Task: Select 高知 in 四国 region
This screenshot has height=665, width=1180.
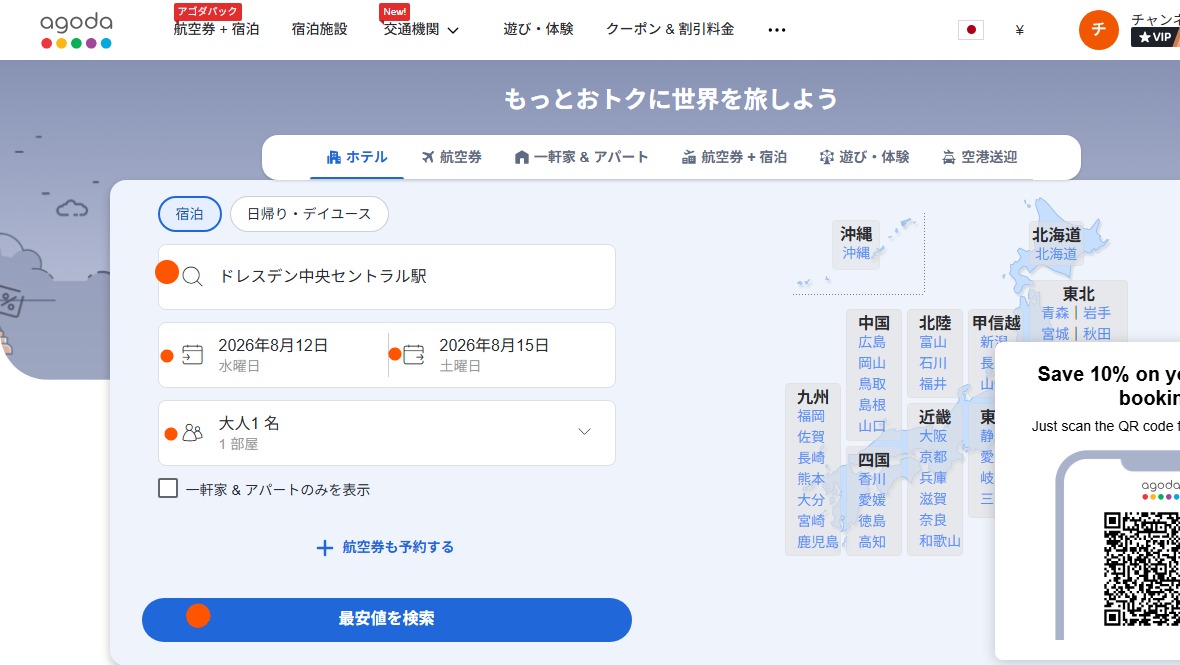Action: (872, 542)
